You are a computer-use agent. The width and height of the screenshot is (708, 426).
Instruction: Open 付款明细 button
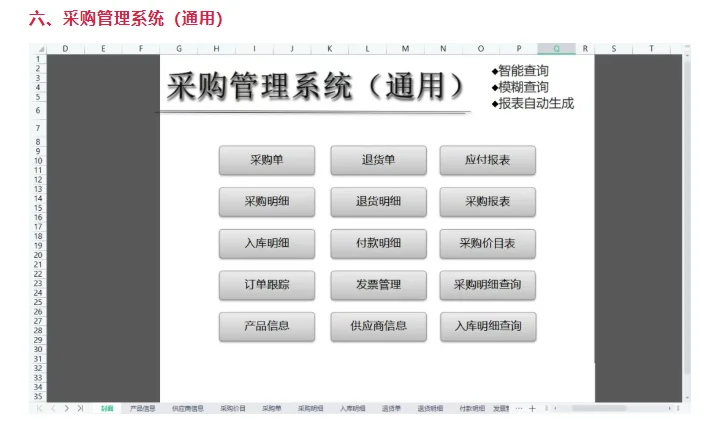(x=378, y=243)
